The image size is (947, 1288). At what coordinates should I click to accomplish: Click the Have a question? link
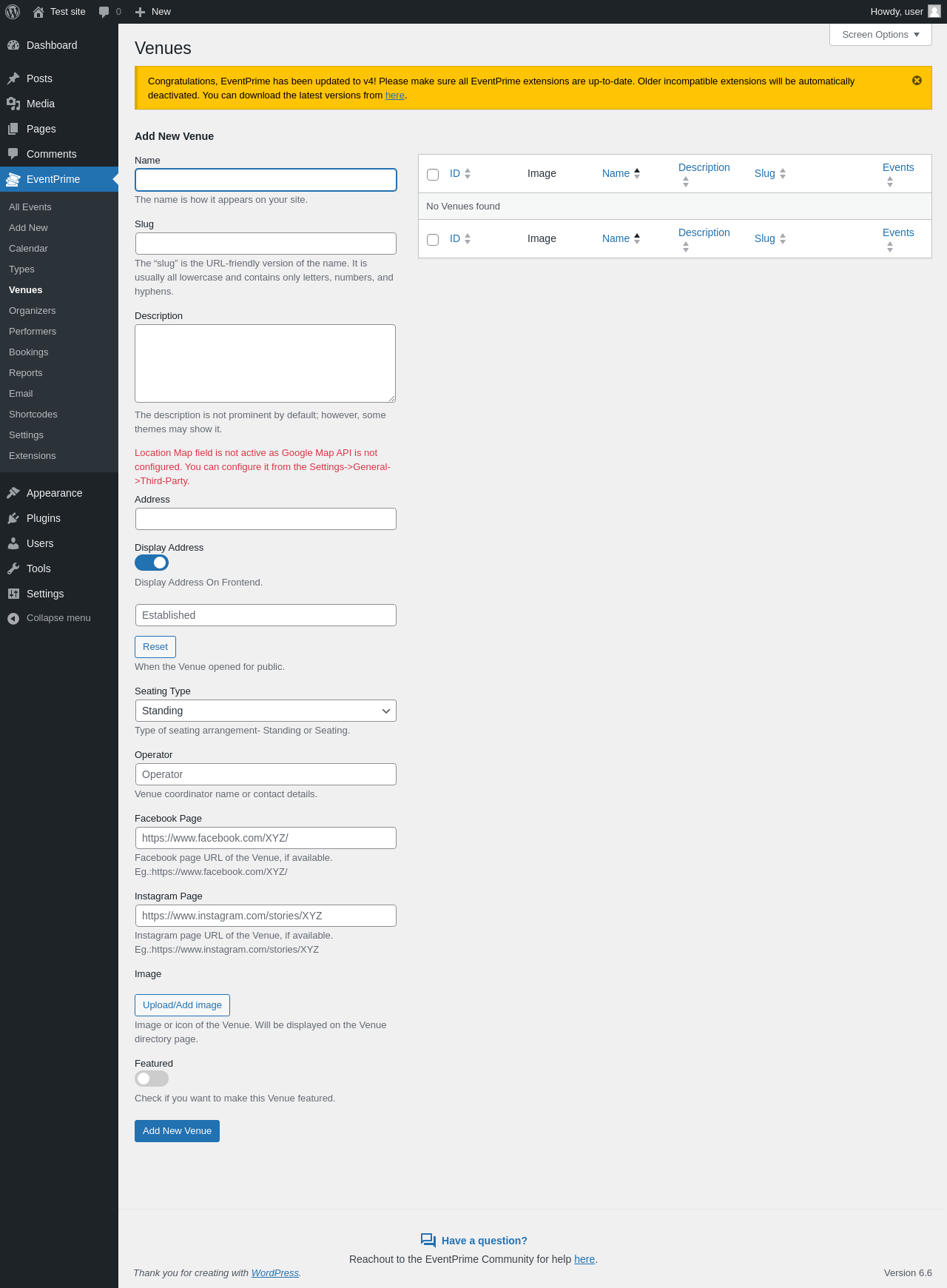coord(485,1241)
